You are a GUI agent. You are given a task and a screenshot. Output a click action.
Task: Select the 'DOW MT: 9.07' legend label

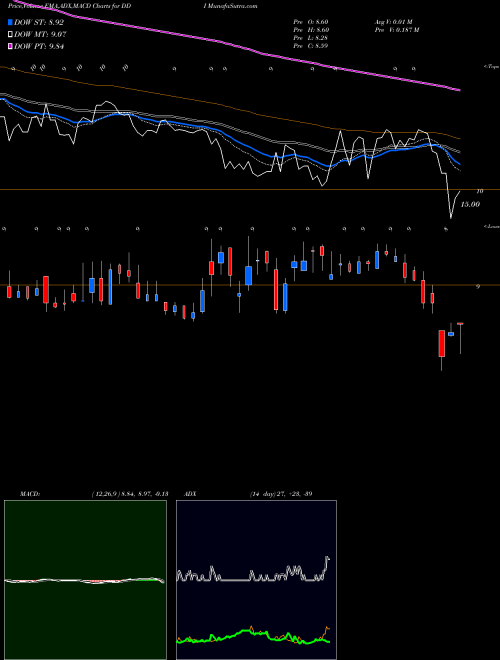(x=40, y=34)
